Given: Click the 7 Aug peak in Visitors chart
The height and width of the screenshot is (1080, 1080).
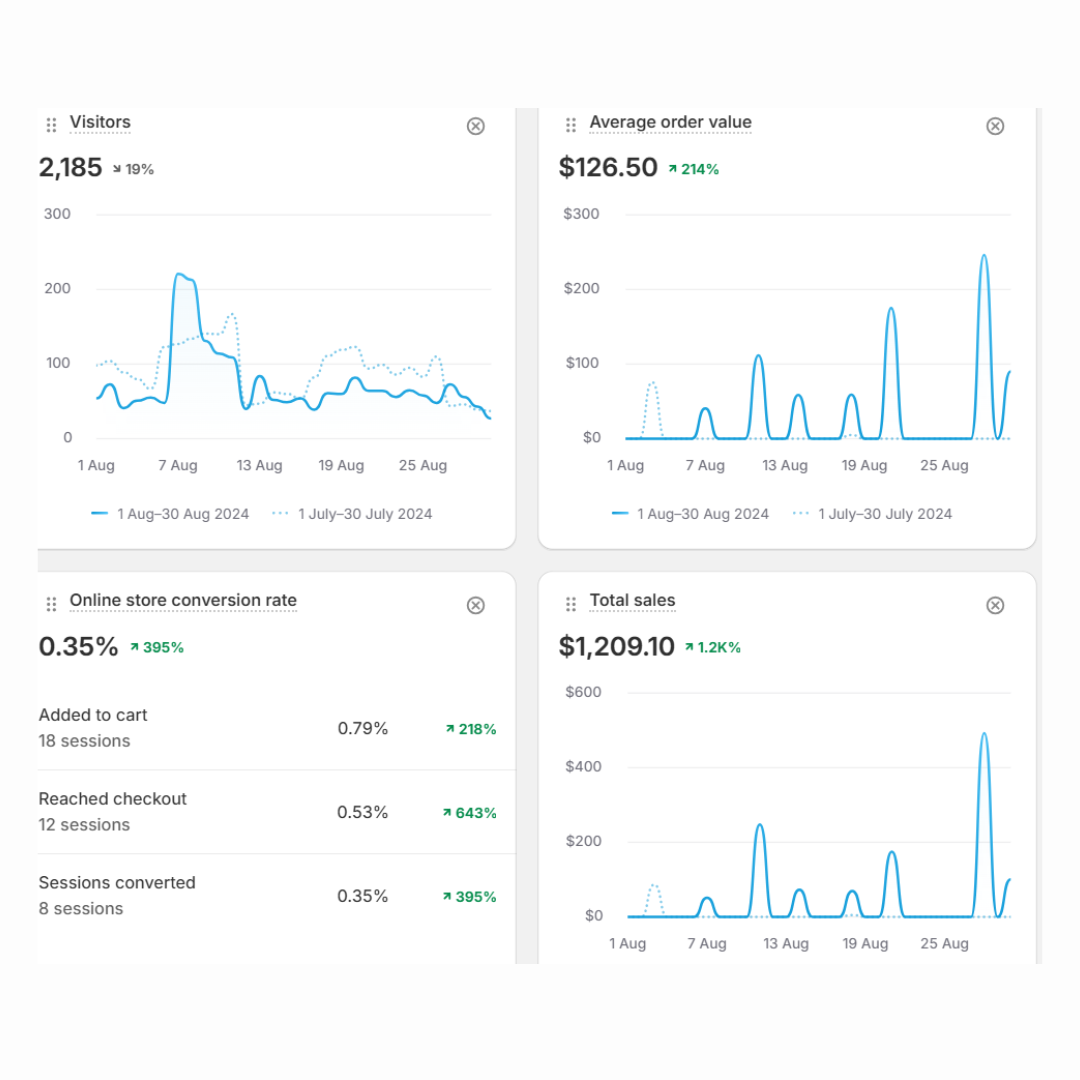Looking at the screenshot, I should 180,275.
